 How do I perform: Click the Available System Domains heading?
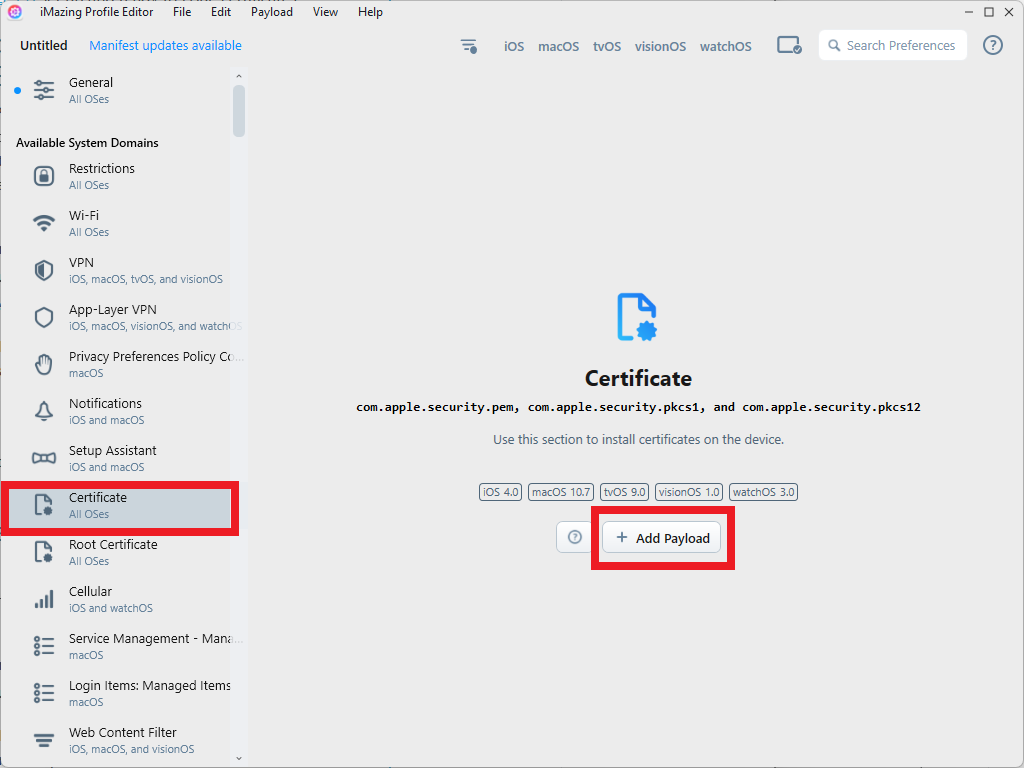click(87, 142)
